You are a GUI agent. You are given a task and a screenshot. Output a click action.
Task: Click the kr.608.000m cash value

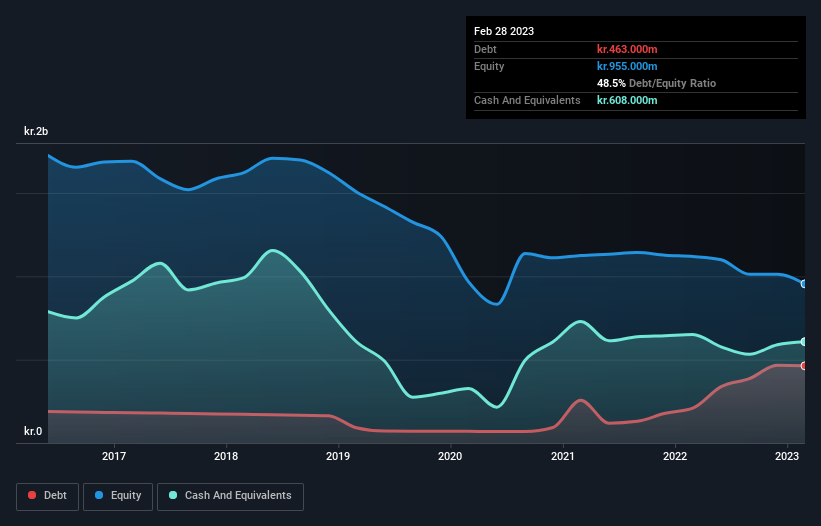[x=627, y=100]
